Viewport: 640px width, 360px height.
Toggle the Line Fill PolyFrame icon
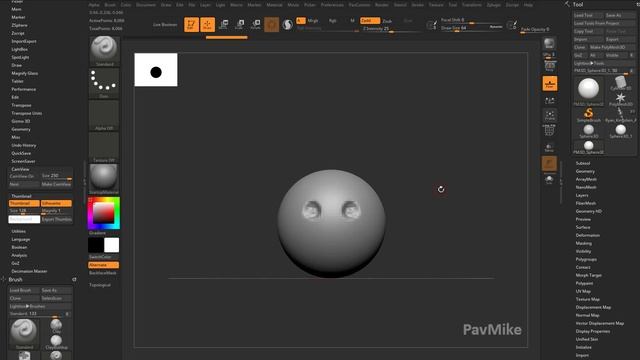[x=550, y=130]
